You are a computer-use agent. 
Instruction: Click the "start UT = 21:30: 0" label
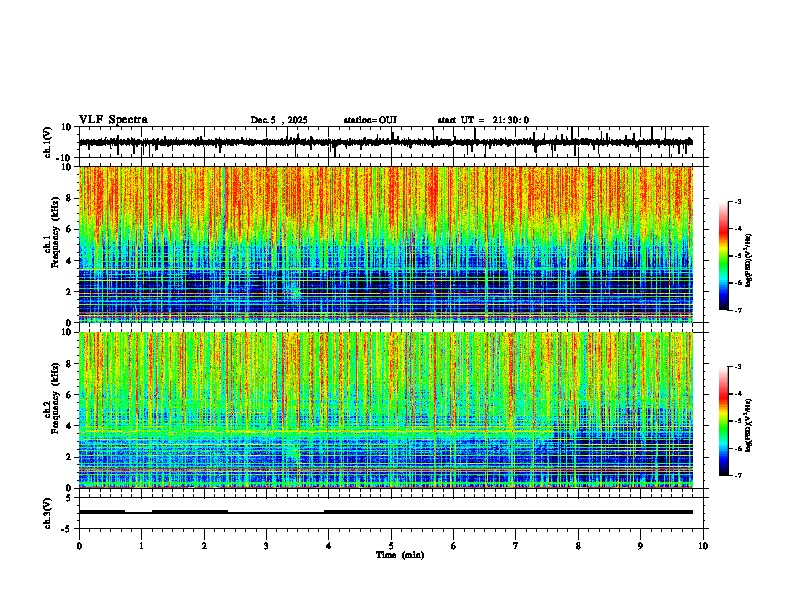(483, 120)
